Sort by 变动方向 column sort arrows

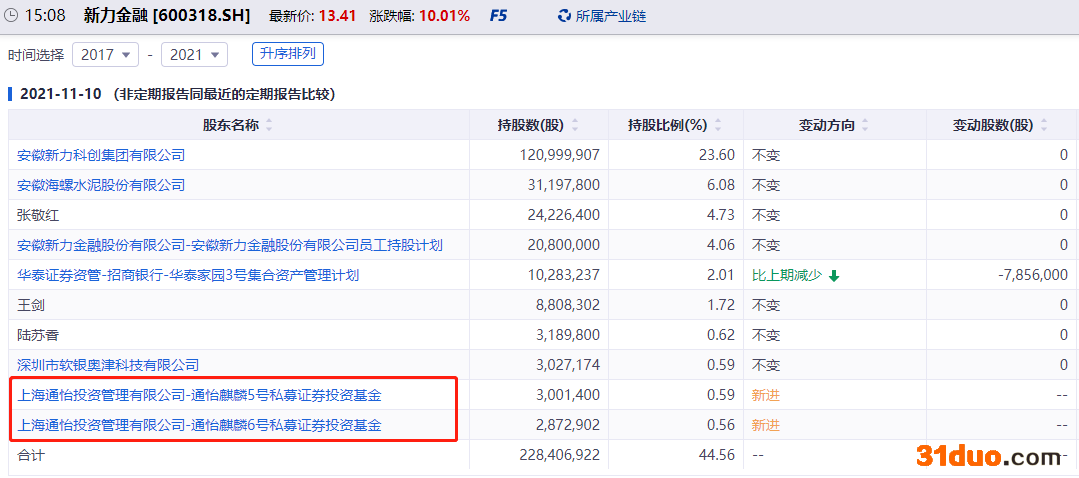point(865,125)
